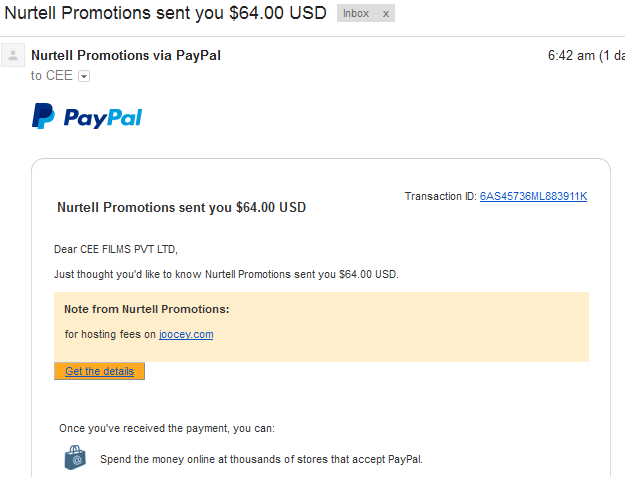Click the "Just thought you'd like to know" sentence
This screenshot has width=625, height=477.
tap(226, 274)
